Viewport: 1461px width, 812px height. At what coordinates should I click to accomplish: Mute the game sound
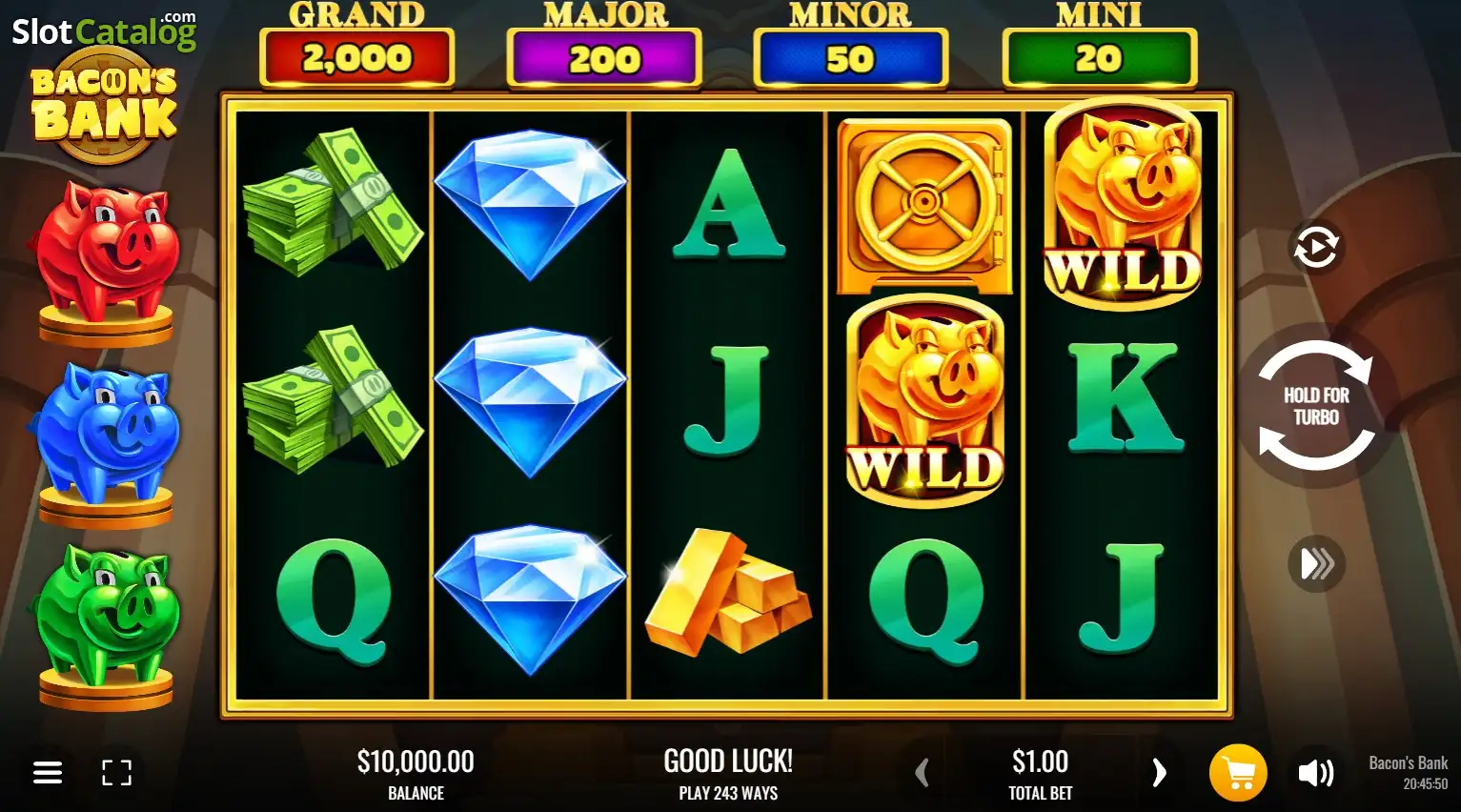tap(1315, 773)
